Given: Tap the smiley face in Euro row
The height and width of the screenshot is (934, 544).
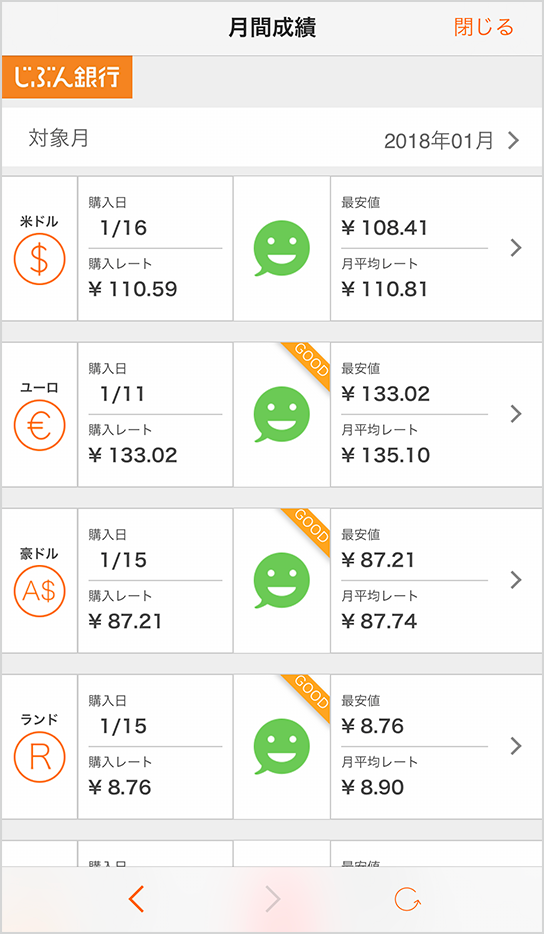Looking at the screenshot, I should [281, 414].
